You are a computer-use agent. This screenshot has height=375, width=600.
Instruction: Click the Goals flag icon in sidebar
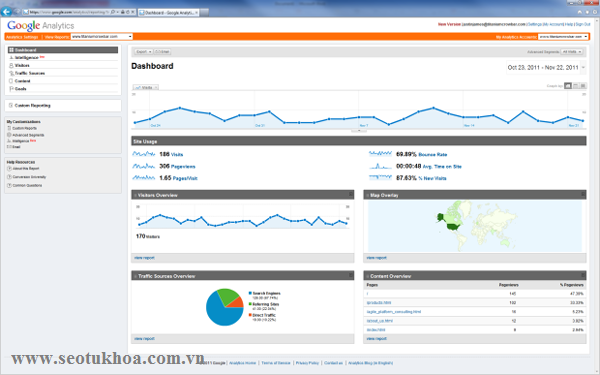pyautogui.click(x=11, y=89)
